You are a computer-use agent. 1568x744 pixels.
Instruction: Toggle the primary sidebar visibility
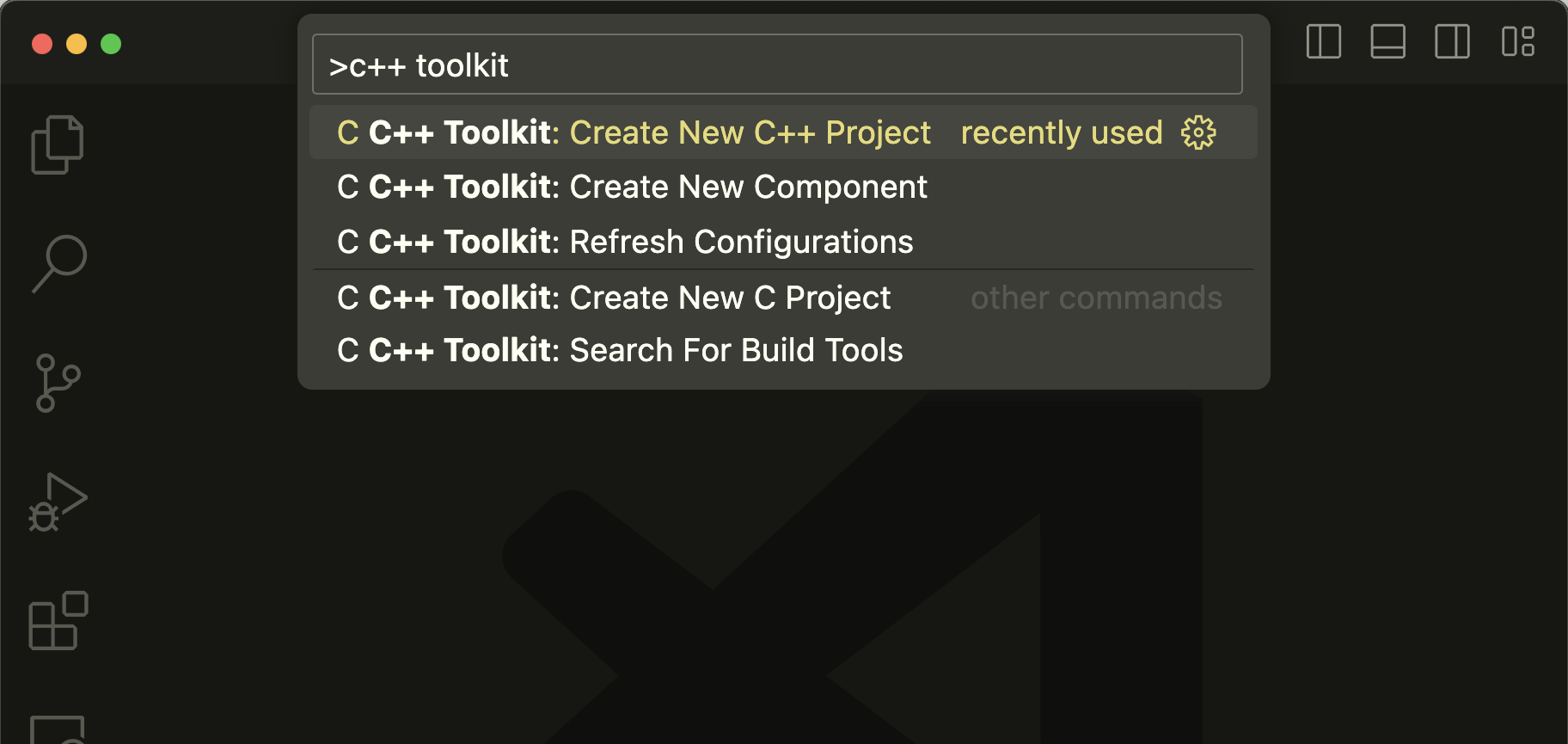pyautogui.click(x=1323, y=41)
